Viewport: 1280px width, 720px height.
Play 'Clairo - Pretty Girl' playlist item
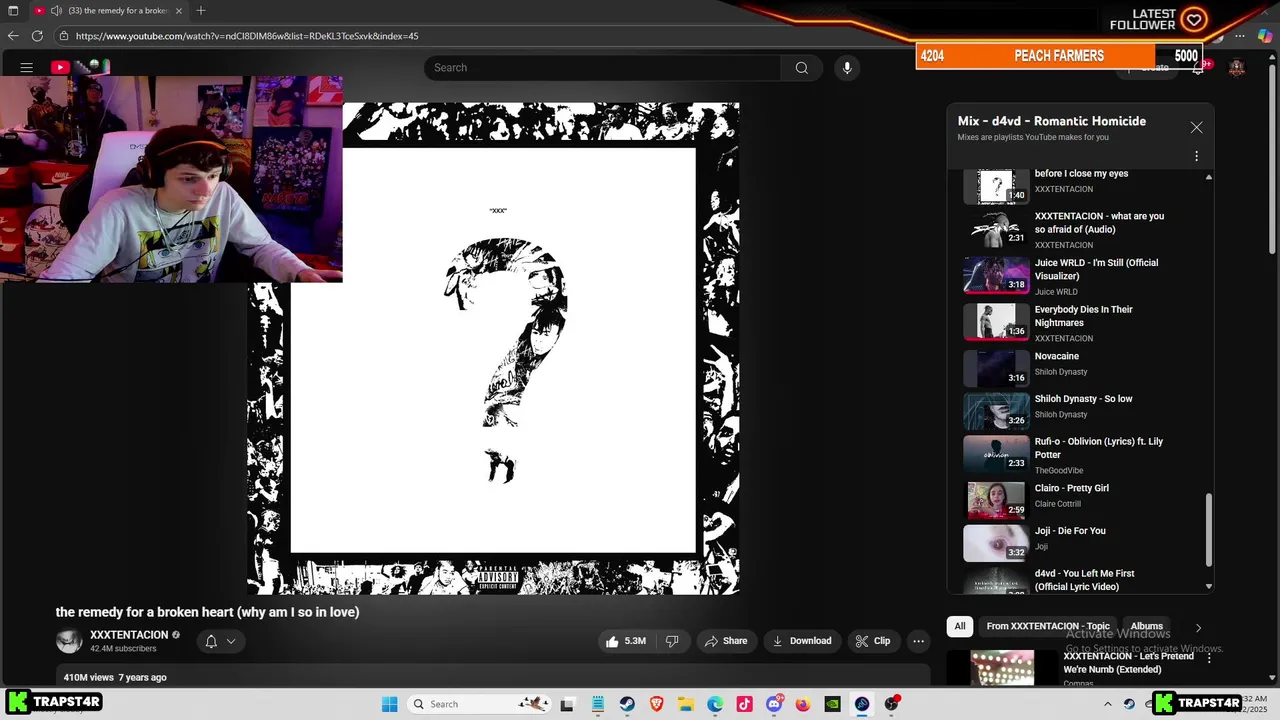coord(1080,500)
